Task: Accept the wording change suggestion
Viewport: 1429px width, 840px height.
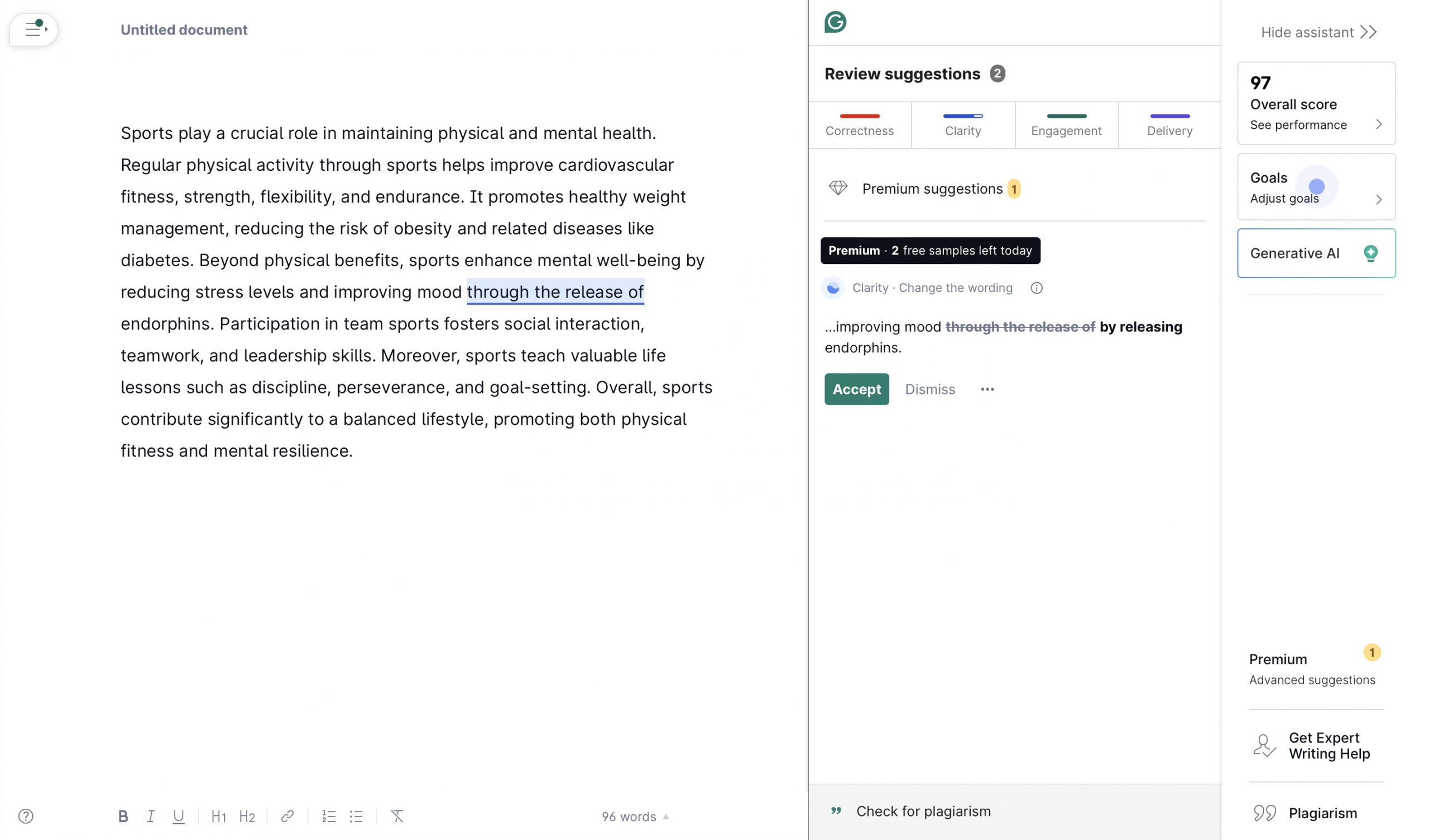Action: pos(856,389)
